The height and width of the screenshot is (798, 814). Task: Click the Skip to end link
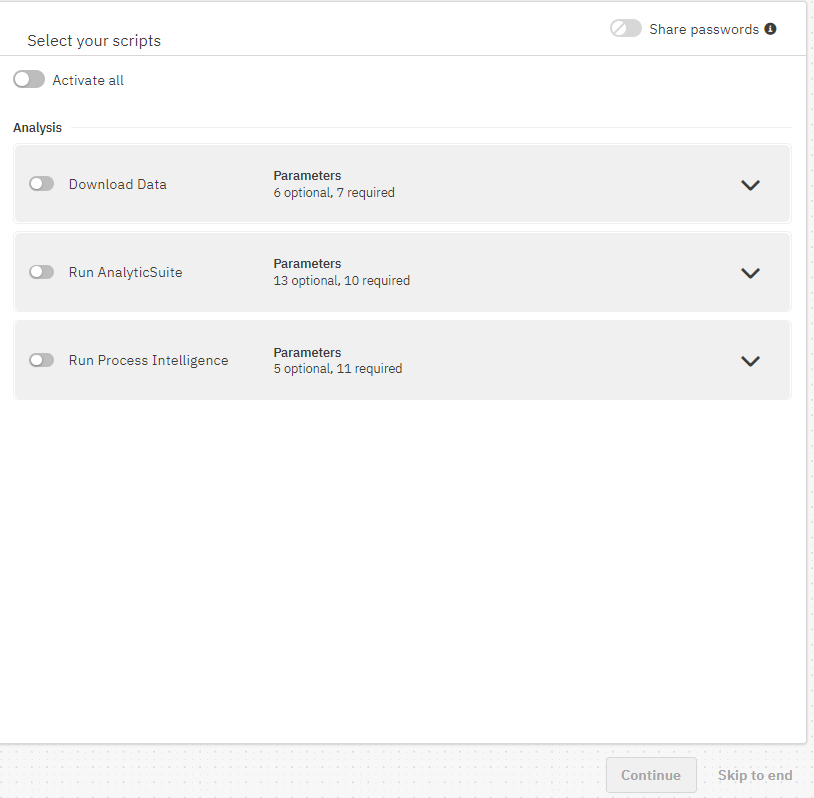pos(754,775)
